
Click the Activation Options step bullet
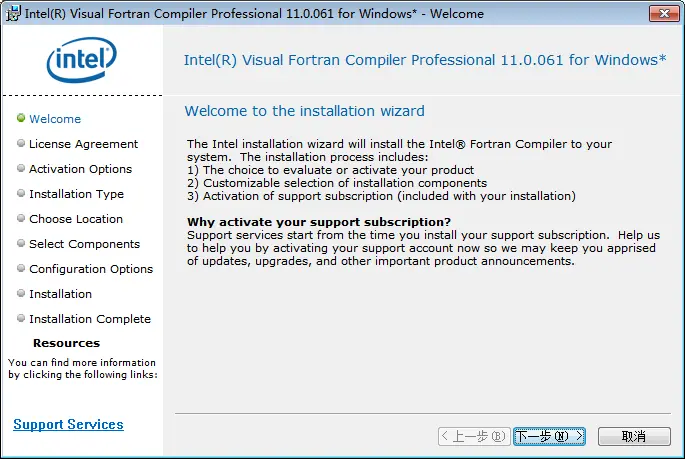[x=21, y=168]
